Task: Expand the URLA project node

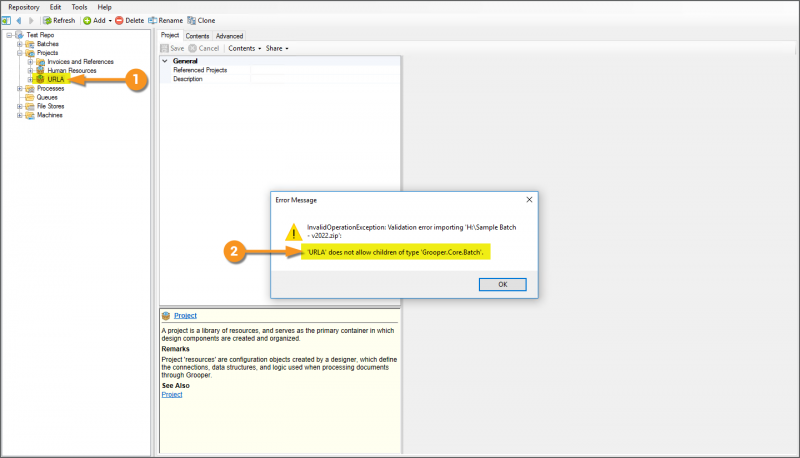Action: pyautogui.click(x=30, y=80)
